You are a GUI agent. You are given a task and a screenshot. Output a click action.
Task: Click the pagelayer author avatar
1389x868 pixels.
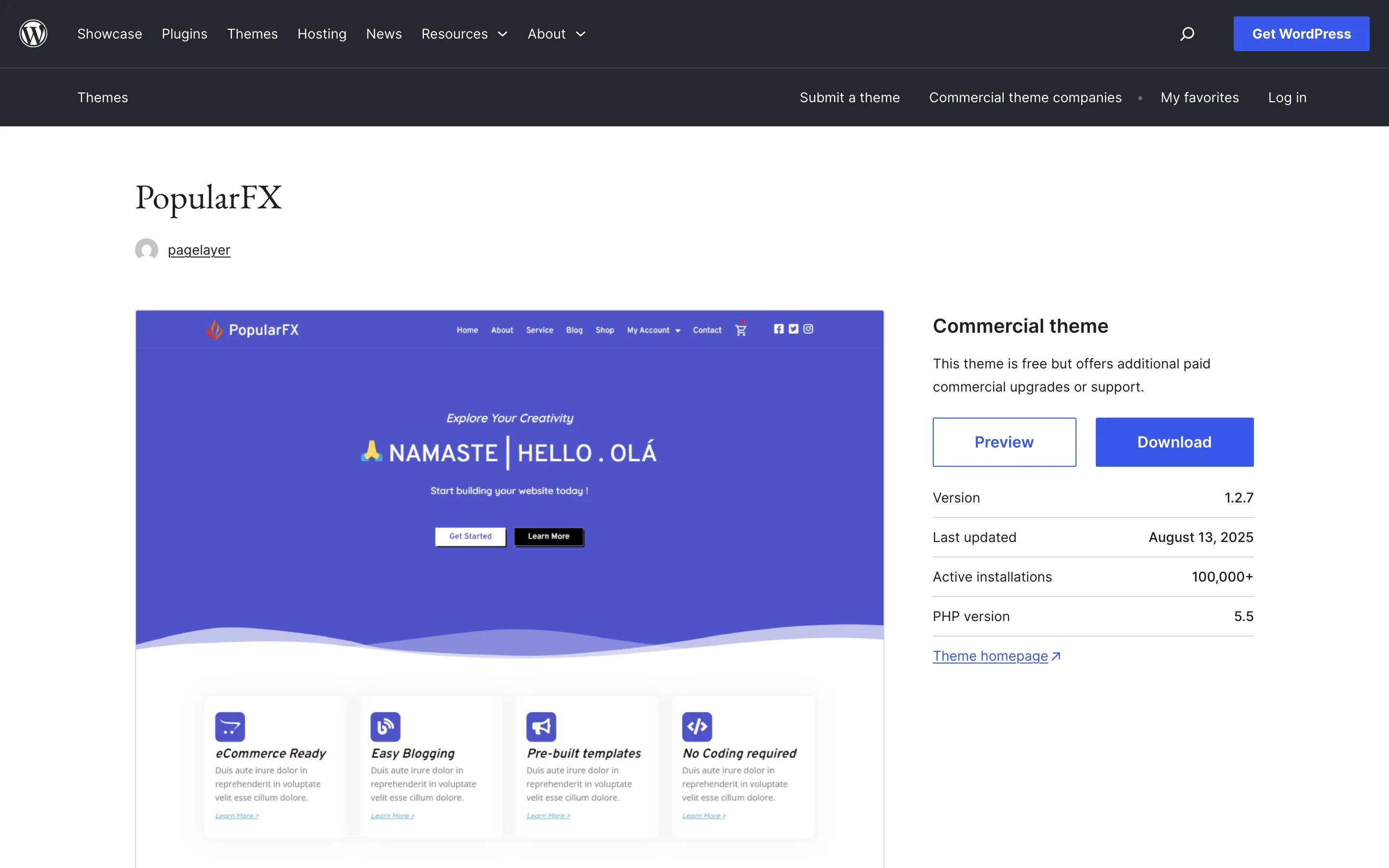point(146,250)
